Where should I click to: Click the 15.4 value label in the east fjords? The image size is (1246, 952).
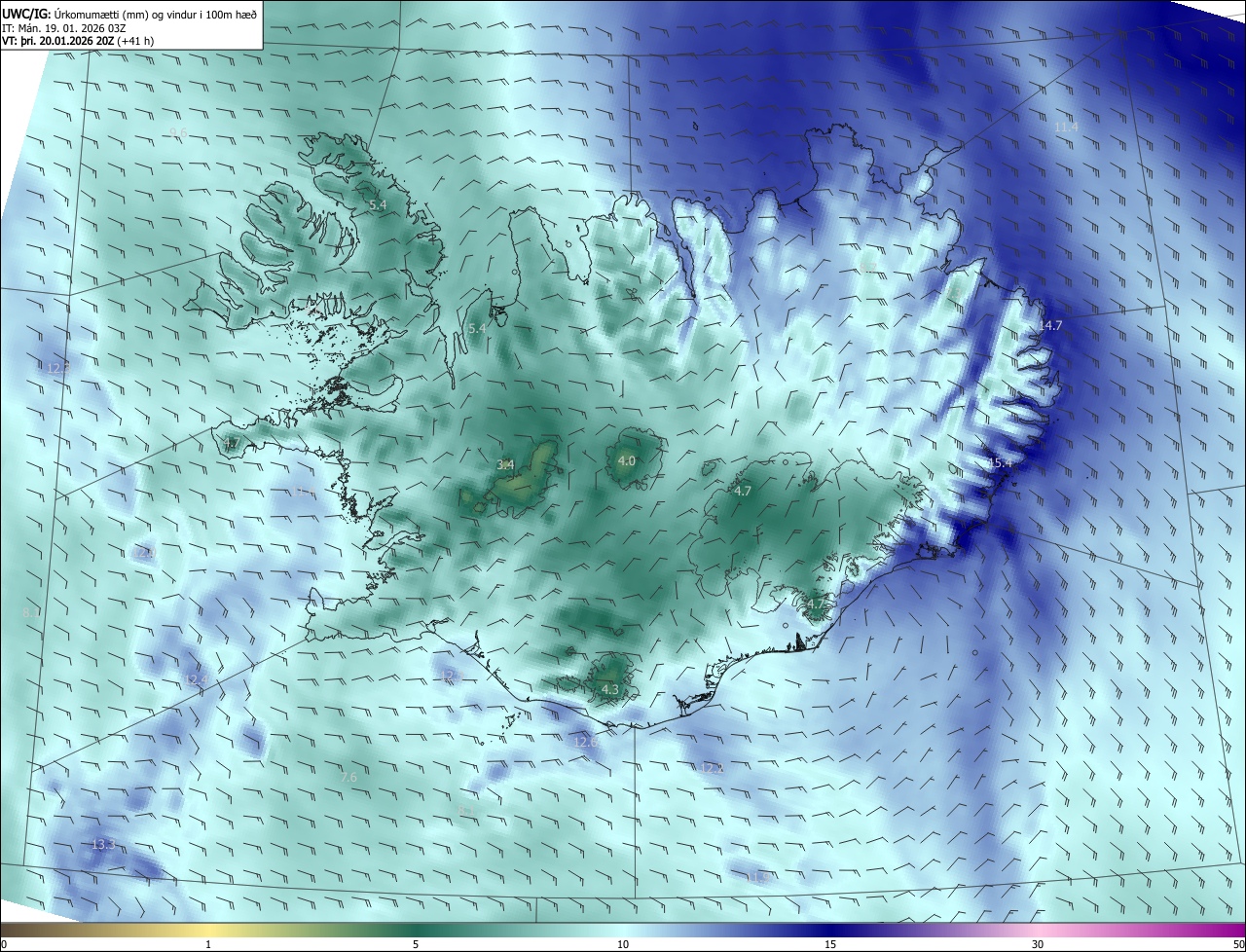click(1001, 463)
